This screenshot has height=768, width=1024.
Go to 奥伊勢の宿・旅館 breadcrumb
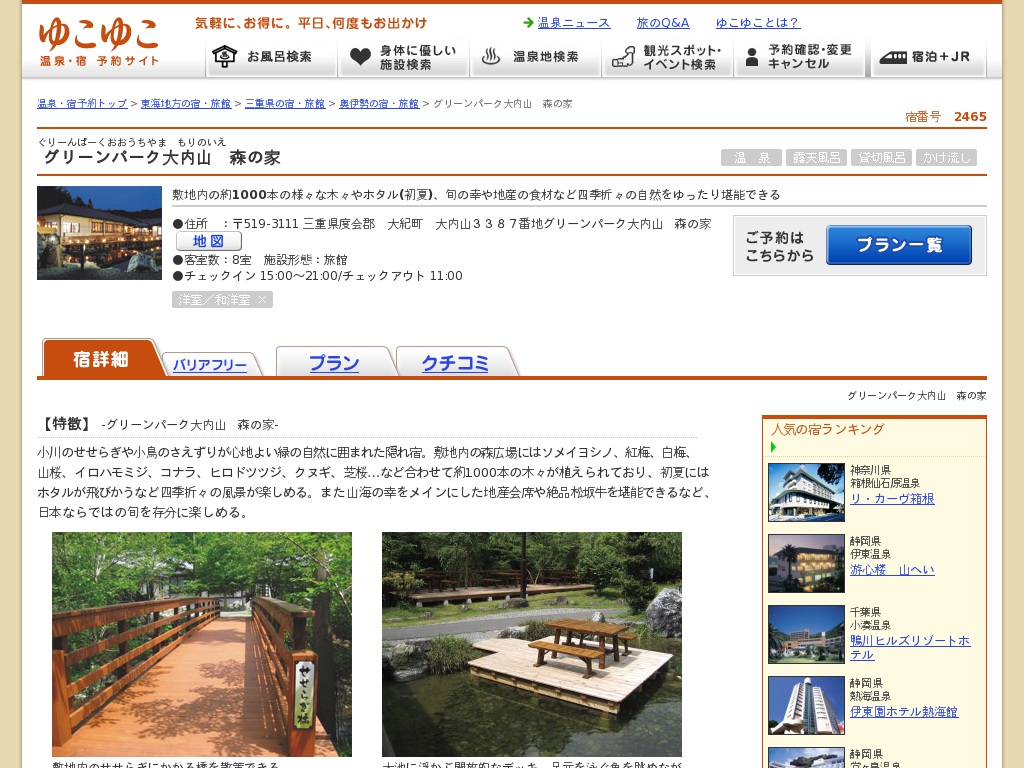coord(379,104)
